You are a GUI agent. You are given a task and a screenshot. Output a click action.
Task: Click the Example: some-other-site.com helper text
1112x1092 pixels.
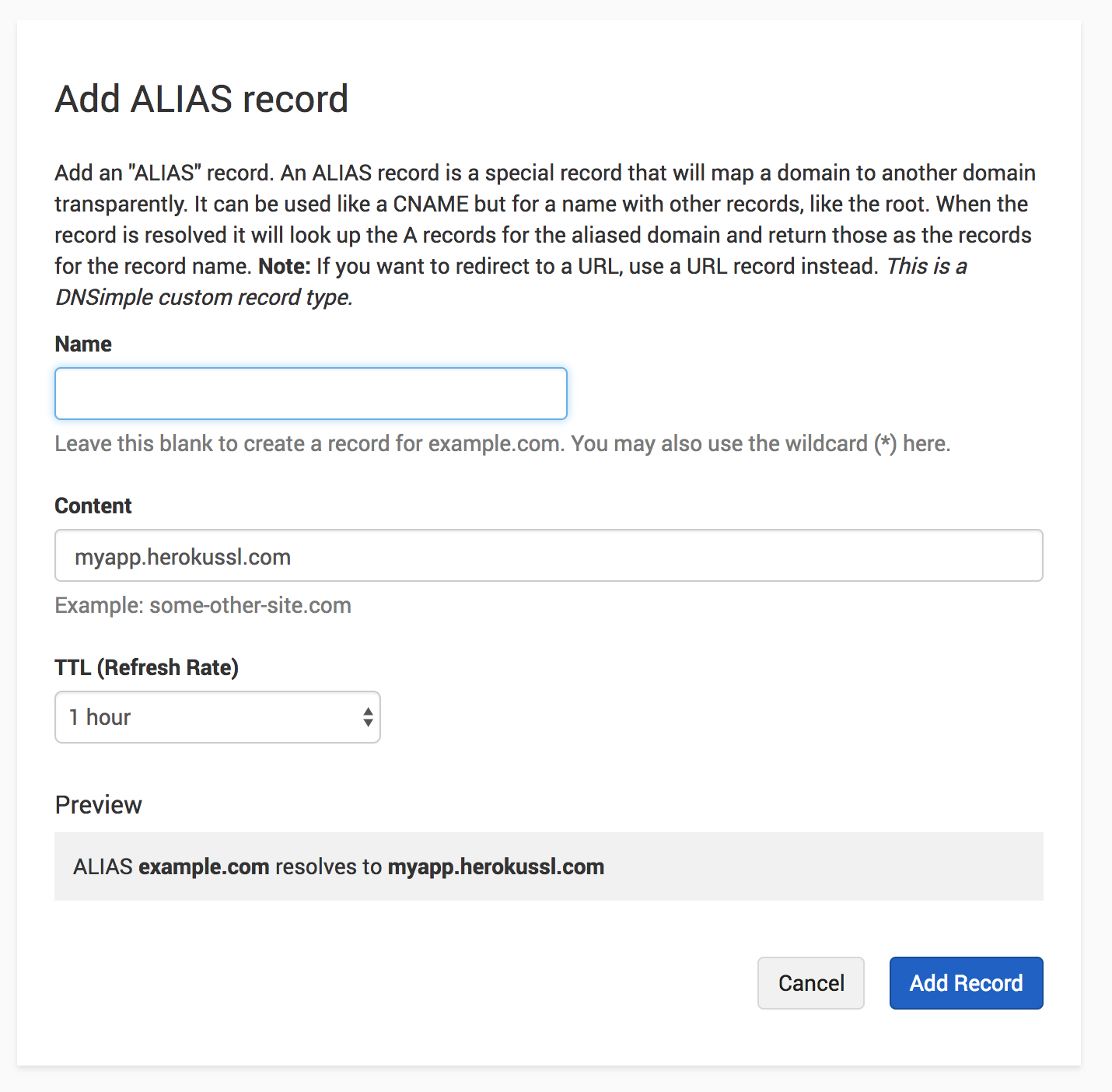(202, 605)
